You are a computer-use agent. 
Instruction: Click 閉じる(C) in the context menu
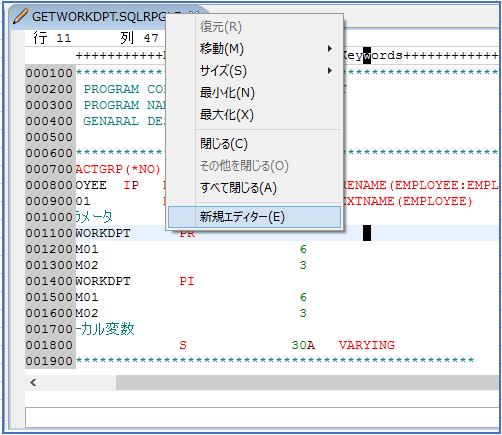coord(224,144)
